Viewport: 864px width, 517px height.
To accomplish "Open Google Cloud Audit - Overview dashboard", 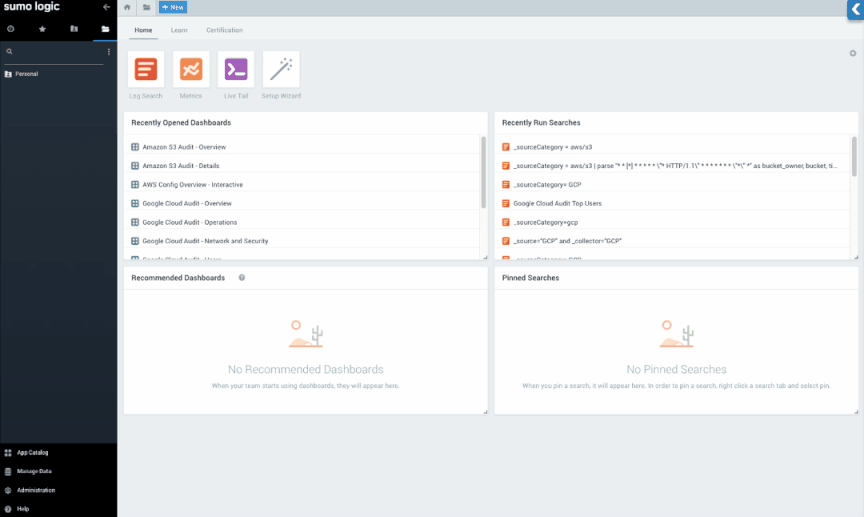I will [x=187, y=203].
